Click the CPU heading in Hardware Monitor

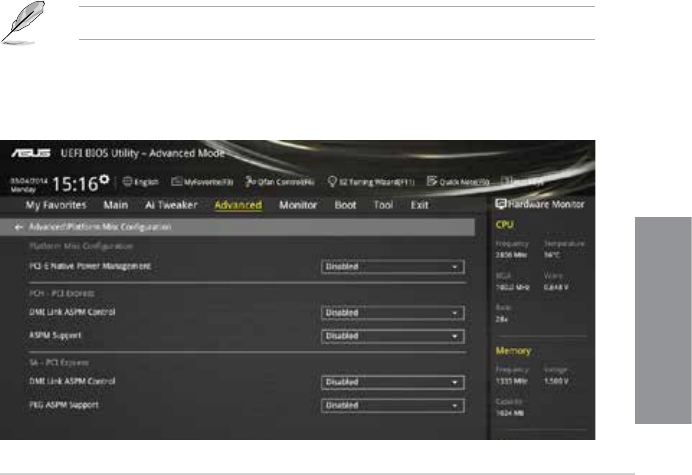click(504, 224)
